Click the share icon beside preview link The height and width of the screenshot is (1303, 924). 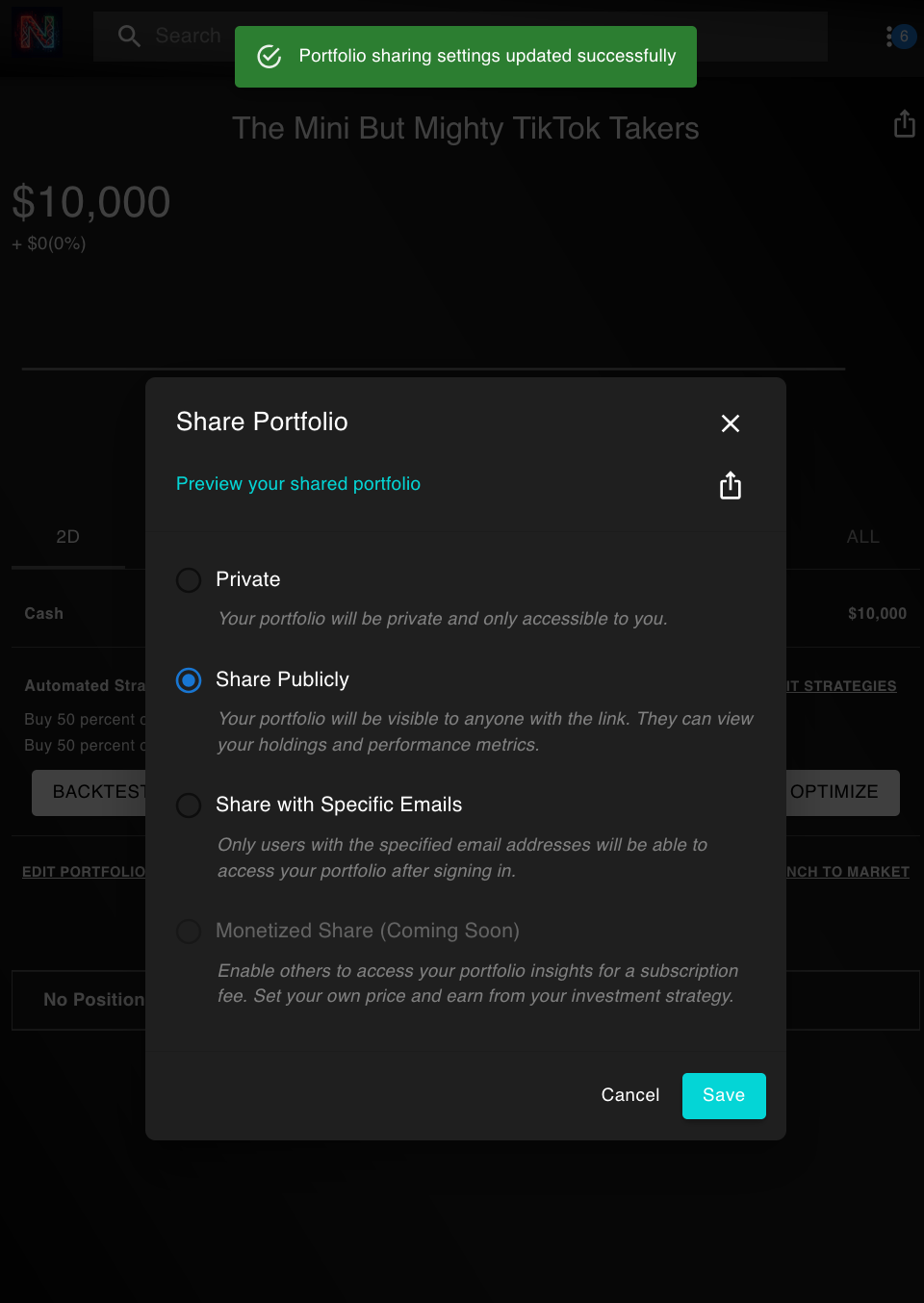pyautogui.click(x=731, y=485)
